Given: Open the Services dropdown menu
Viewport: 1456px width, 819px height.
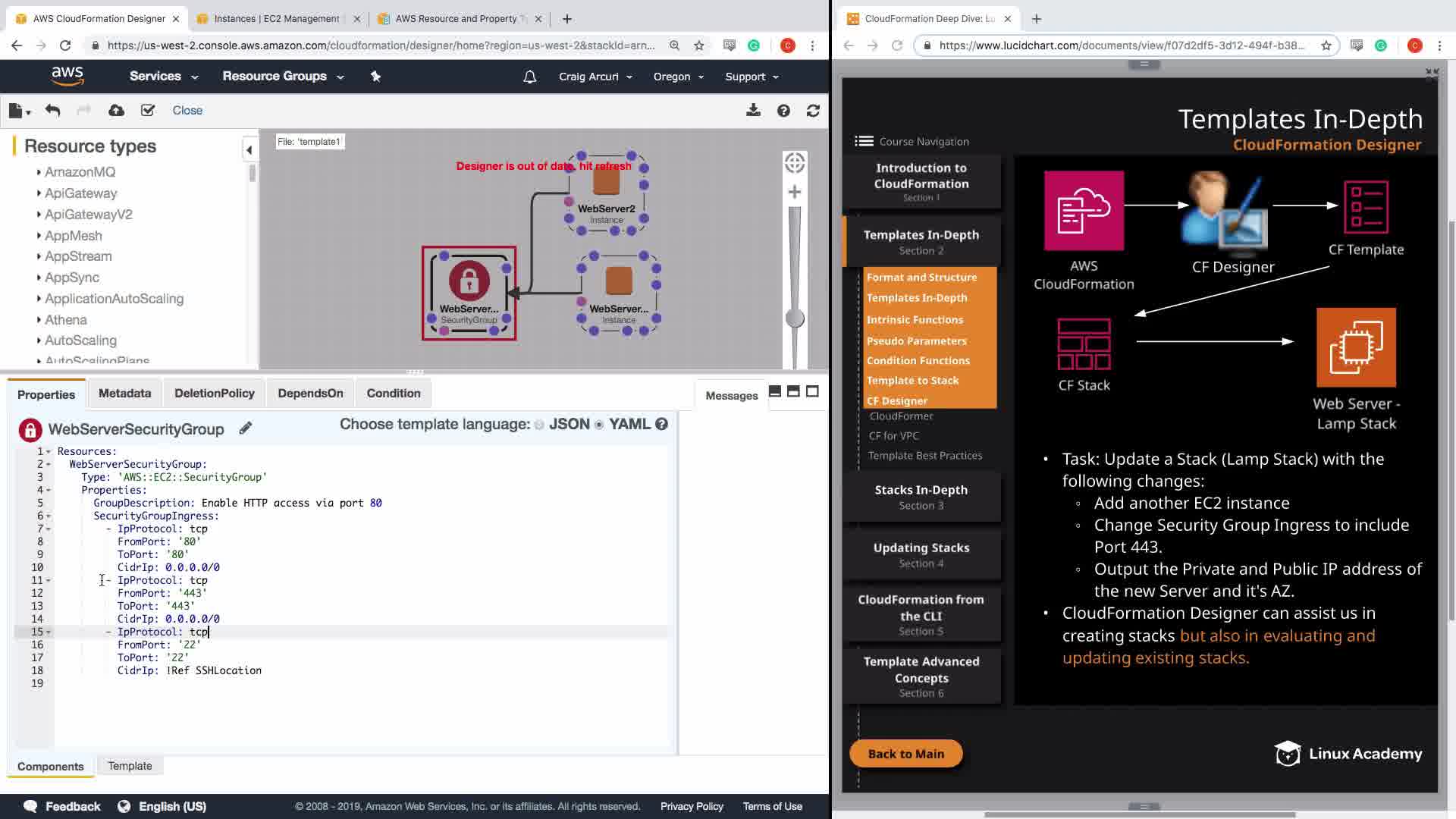Looking at the screenshot, I should (x=163, y=77).
